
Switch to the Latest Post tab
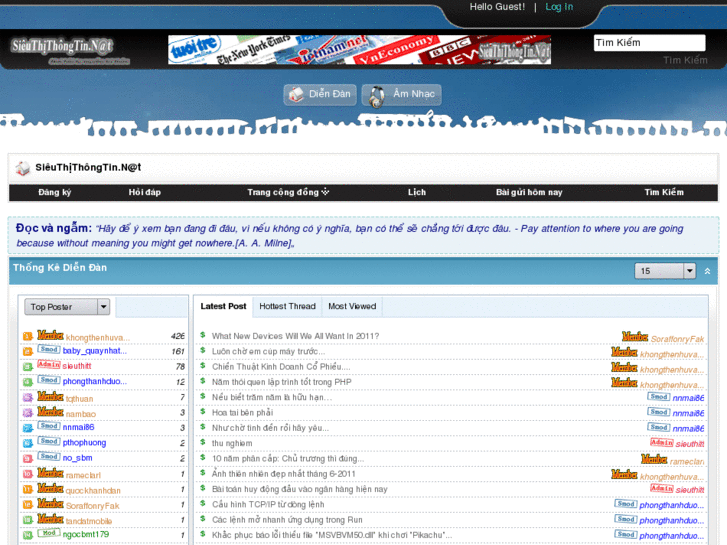pos(223,306)
